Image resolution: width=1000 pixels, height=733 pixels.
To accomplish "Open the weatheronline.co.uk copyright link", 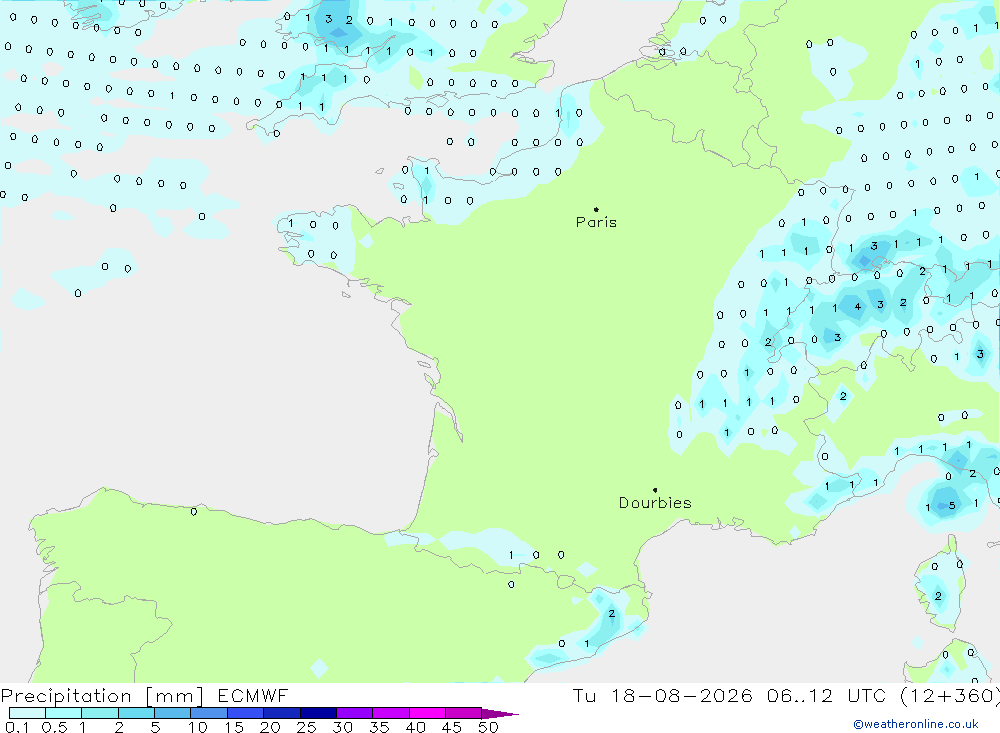I will pyautogui.click(x=916, y=724).
